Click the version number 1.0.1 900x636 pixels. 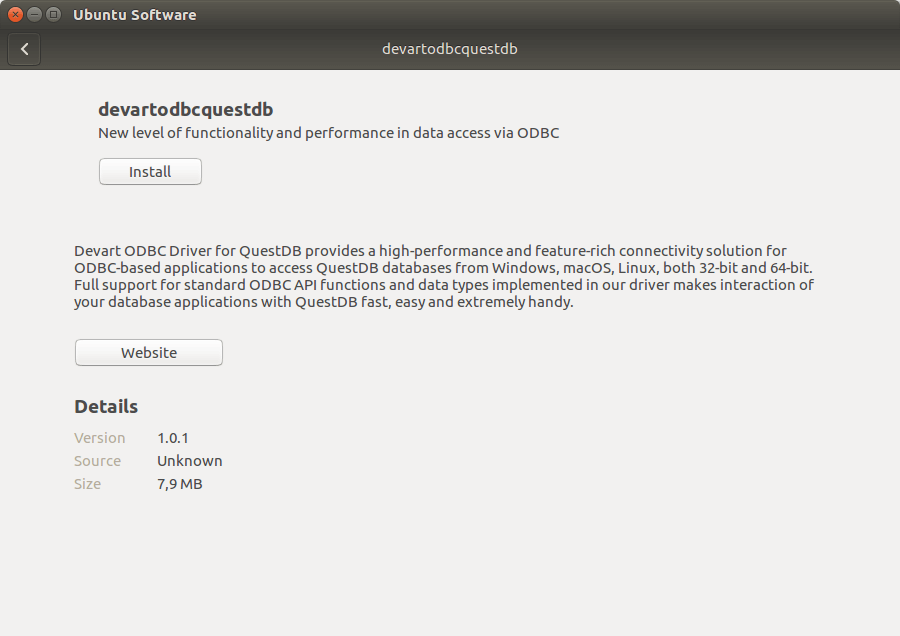172,438
